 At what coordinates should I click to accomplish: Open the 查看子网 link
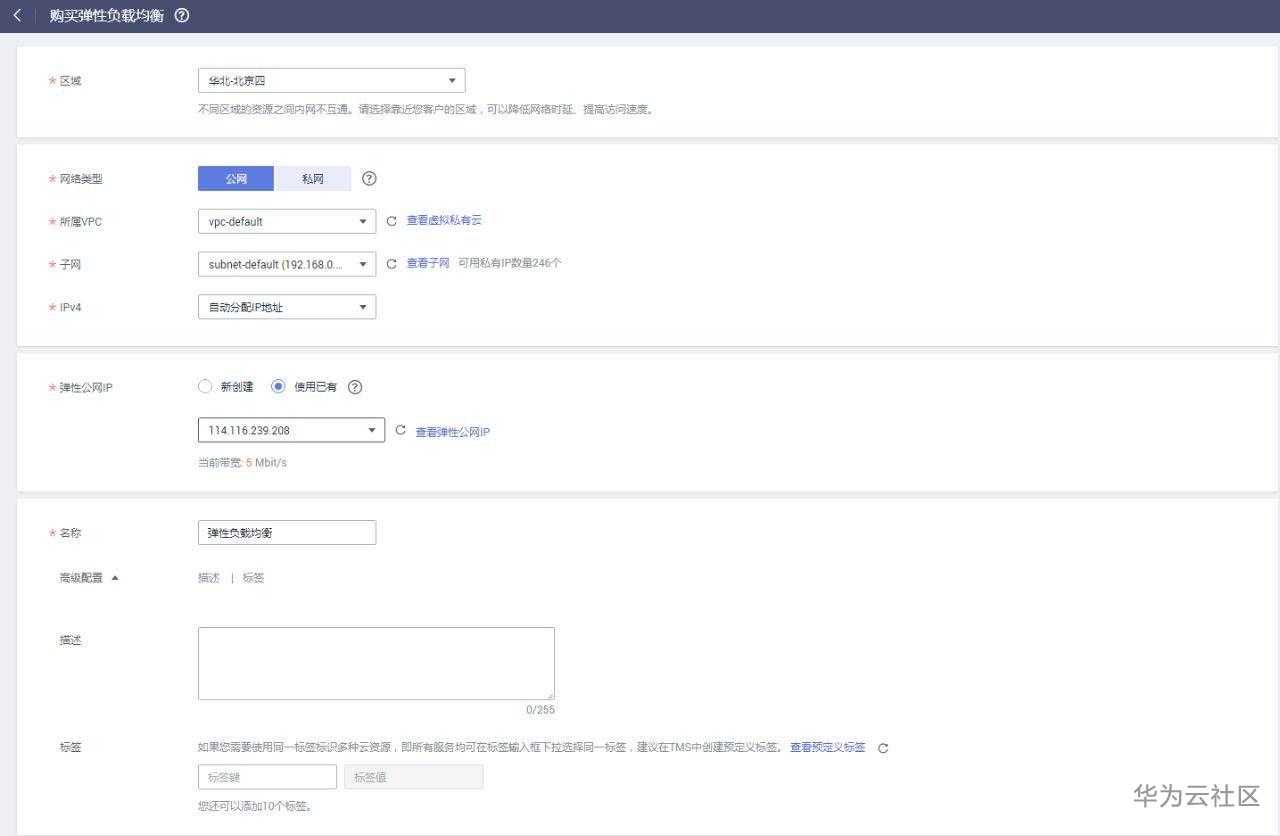coord(427,263)
